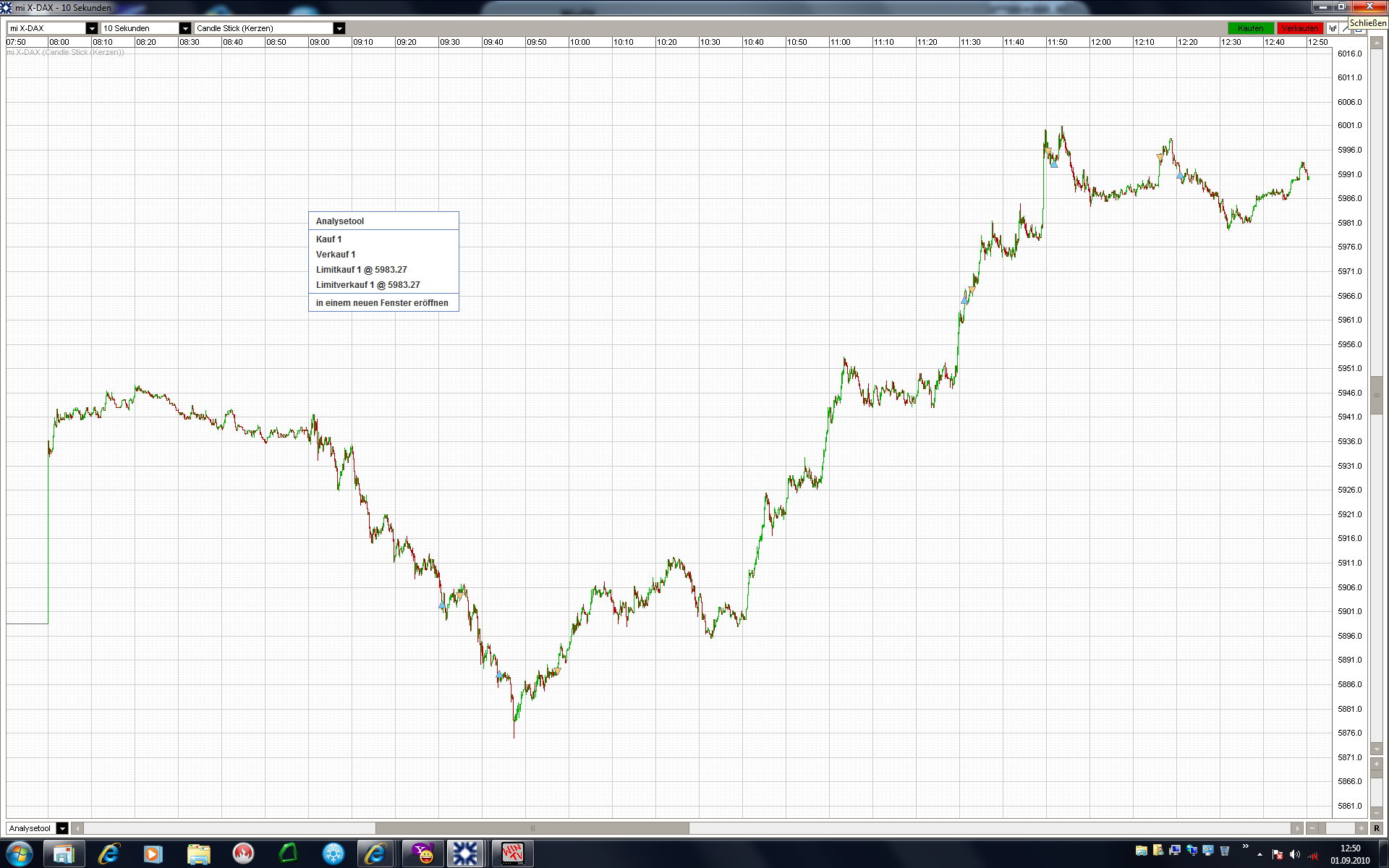Open Internet Explorer from the taskbar

(x=109, y=854)
